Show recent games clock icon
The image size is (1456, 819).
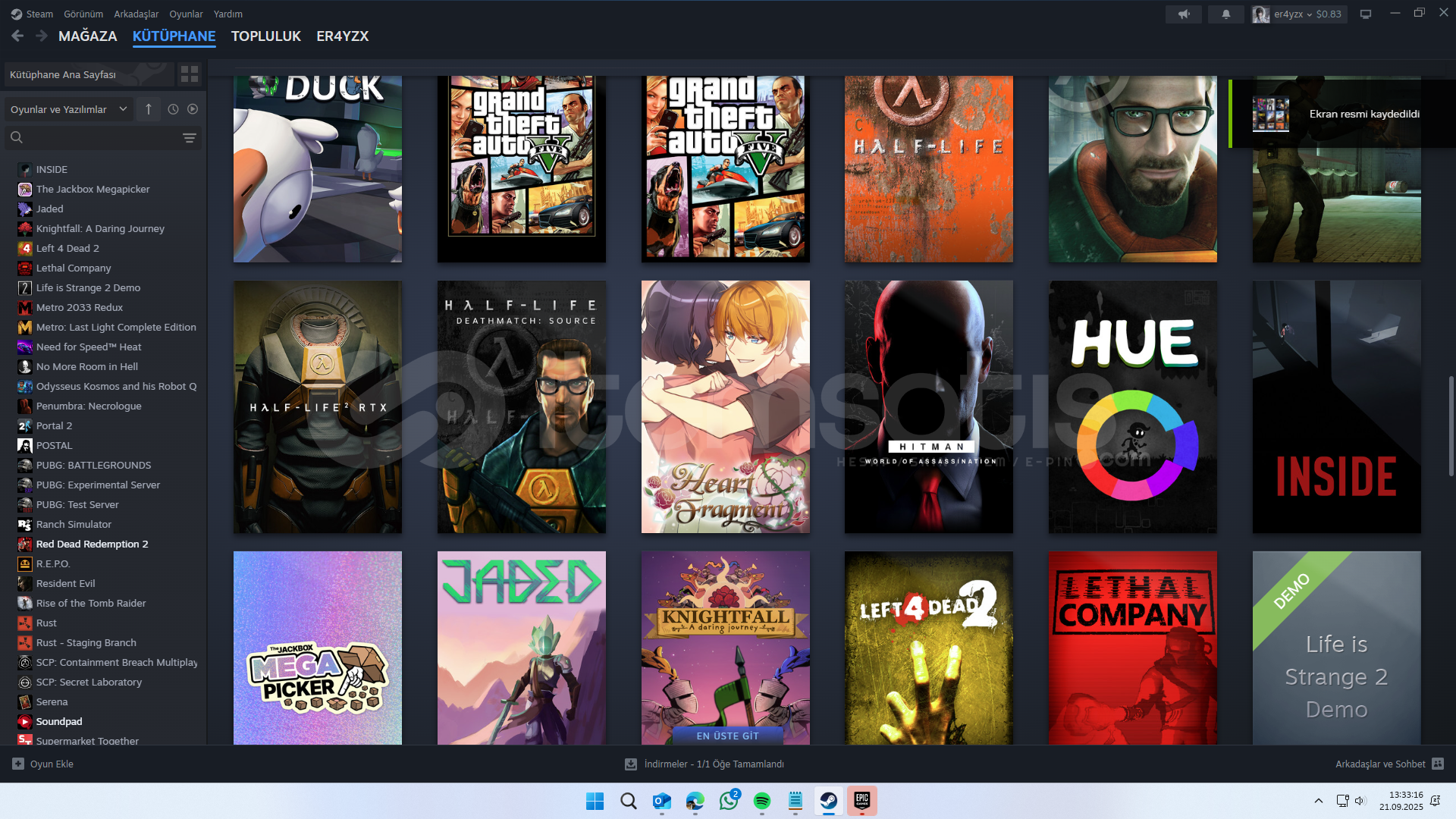(173, 109)
